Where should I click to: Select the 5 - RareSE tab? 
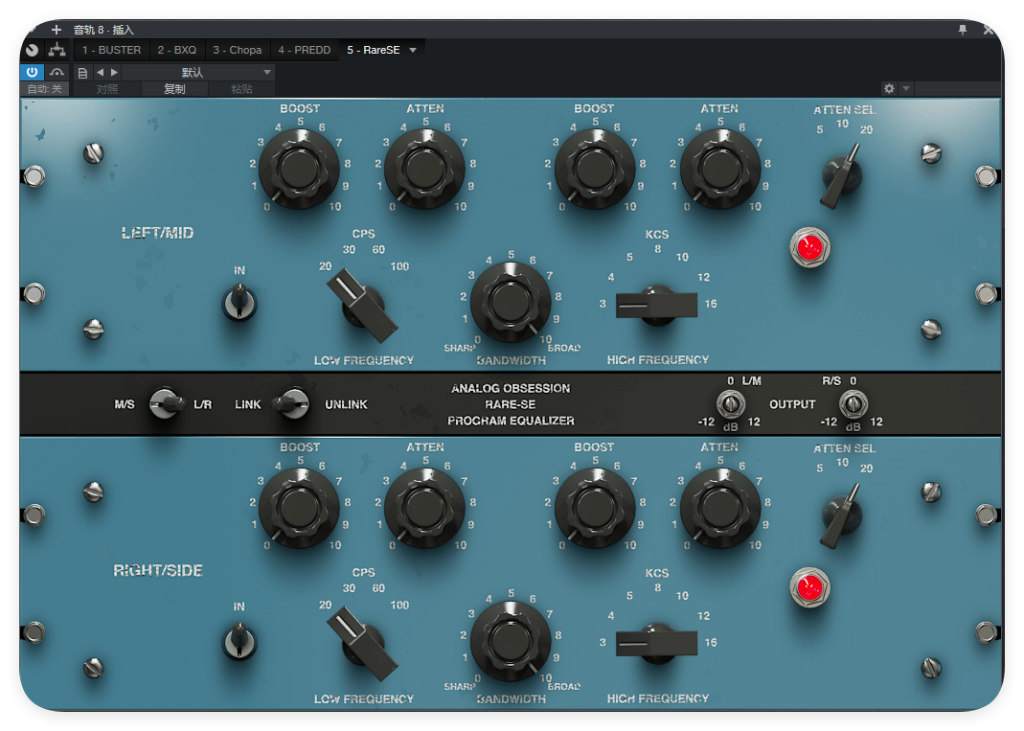(374, 50)
